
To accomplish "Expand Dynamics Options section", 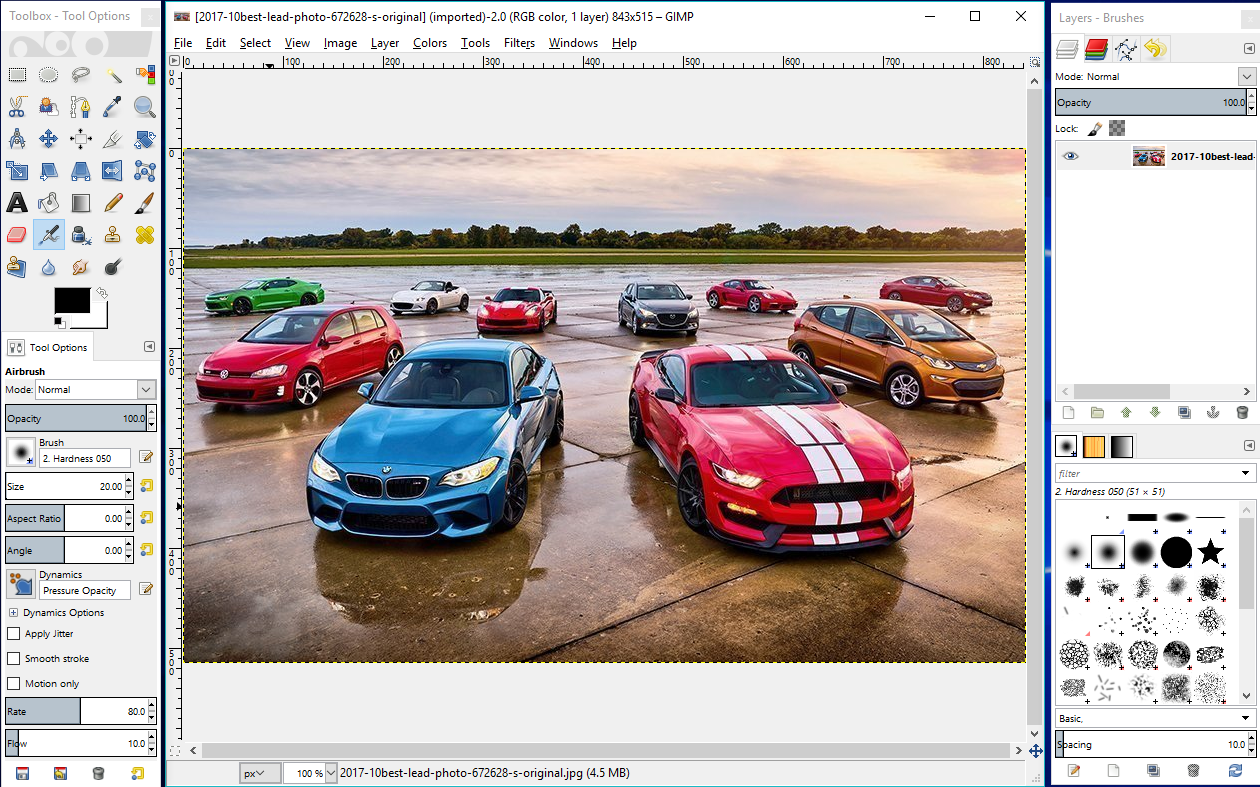I will [14, 613].
